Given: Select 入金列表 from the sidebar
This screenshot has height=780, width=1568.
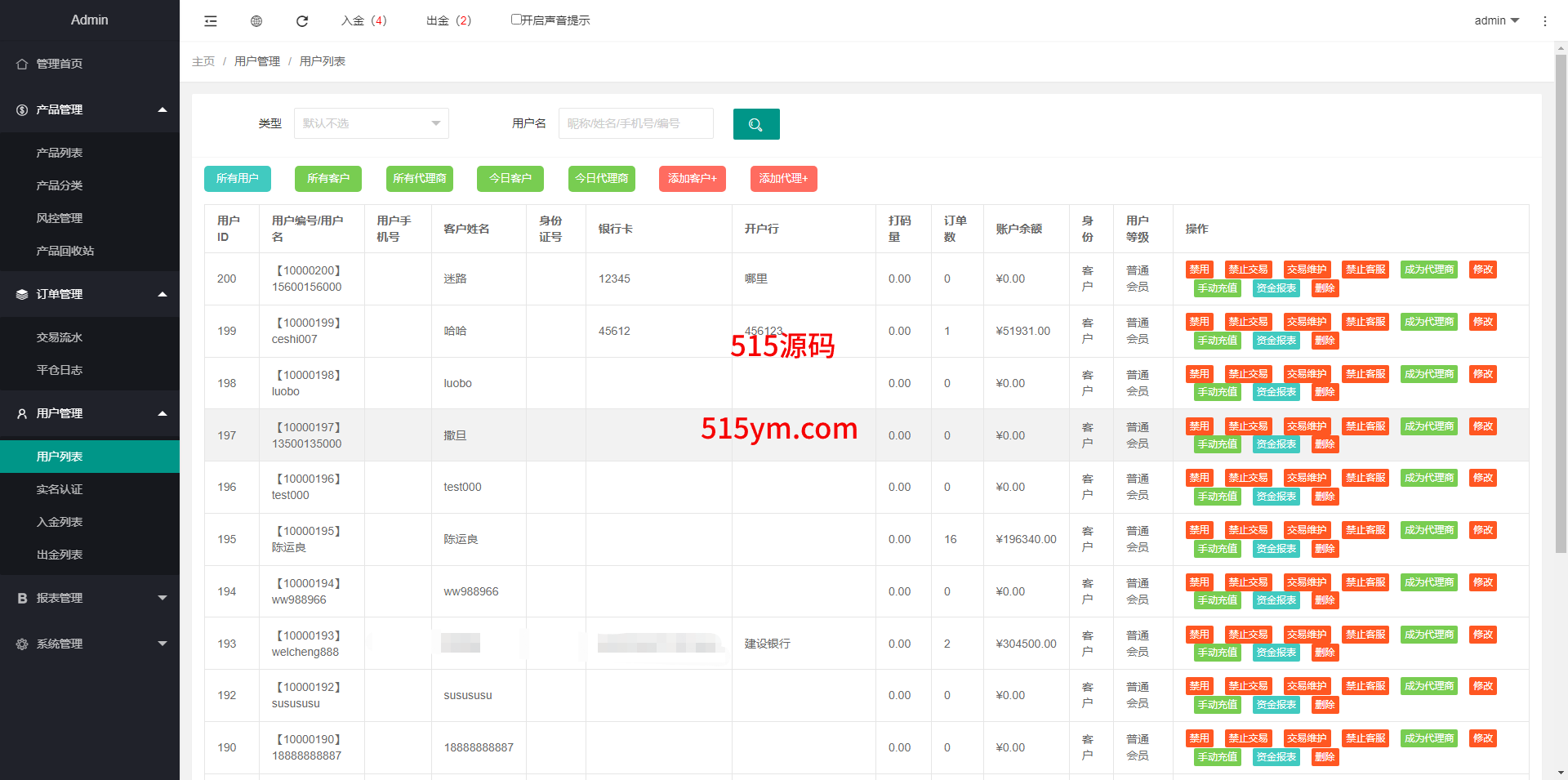Looking at the screenshot, I should coord(60,522).
